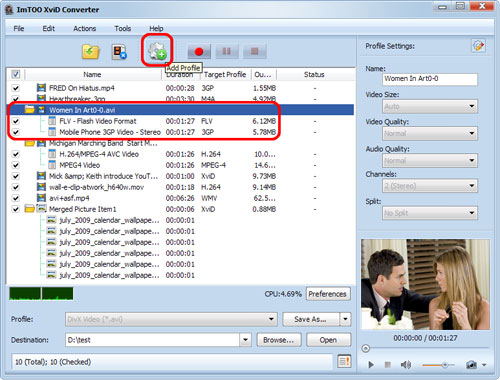The image size is (500, 380).
Task: Click the CPU usage graph
Action: 41,294
